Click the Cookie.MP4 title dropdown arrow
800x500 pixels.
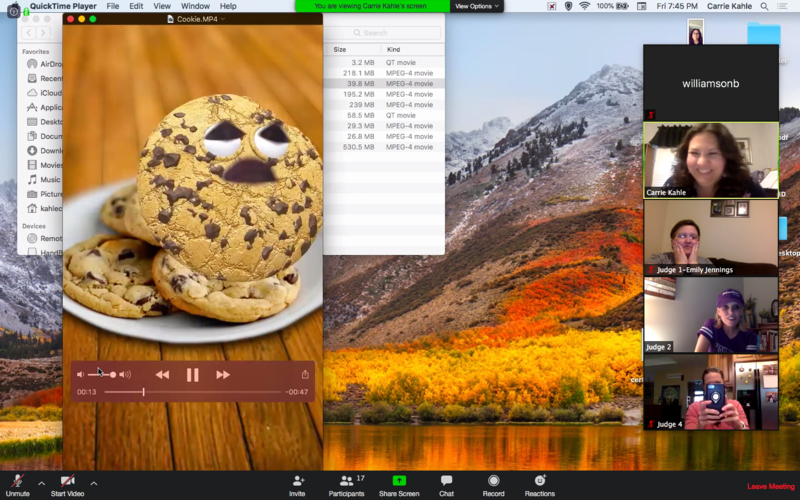tap(223, 19)
